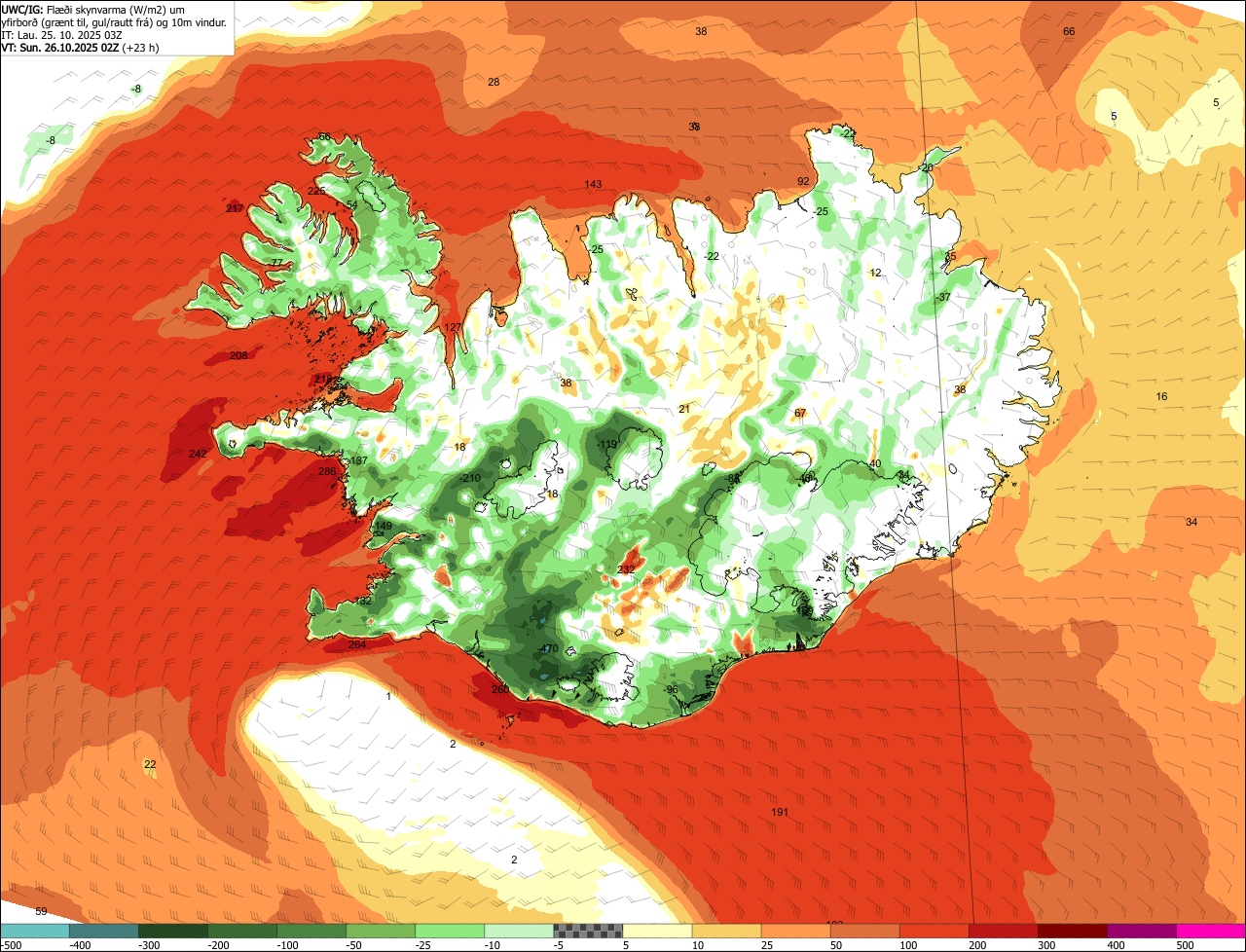Viewport: 1246px width, 952px height.
Task: Click the '217' value off the Westfjords
Action: pyautogui.click(x=235, y=209)
